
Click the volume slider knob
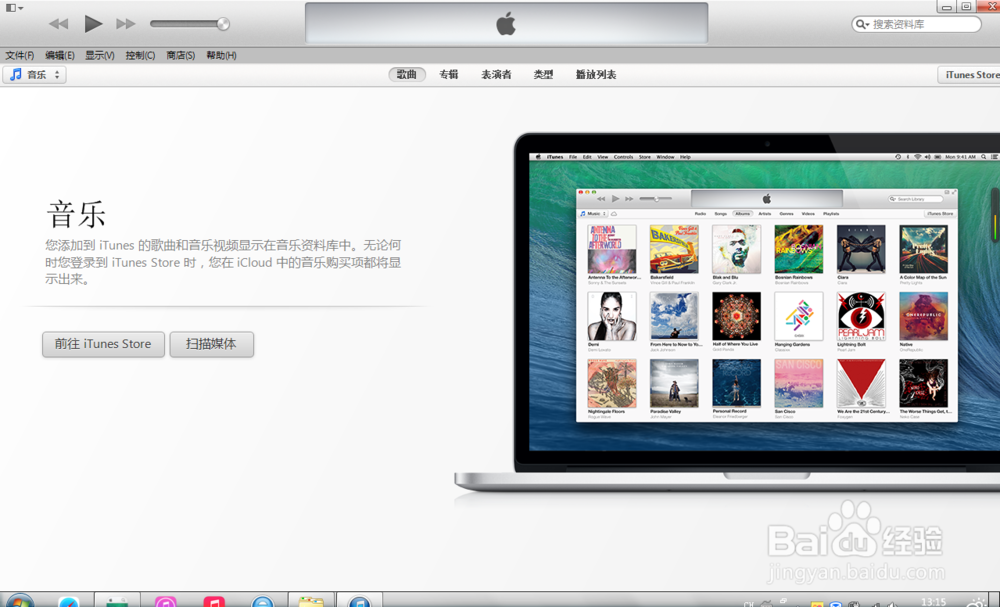point(223,24)
